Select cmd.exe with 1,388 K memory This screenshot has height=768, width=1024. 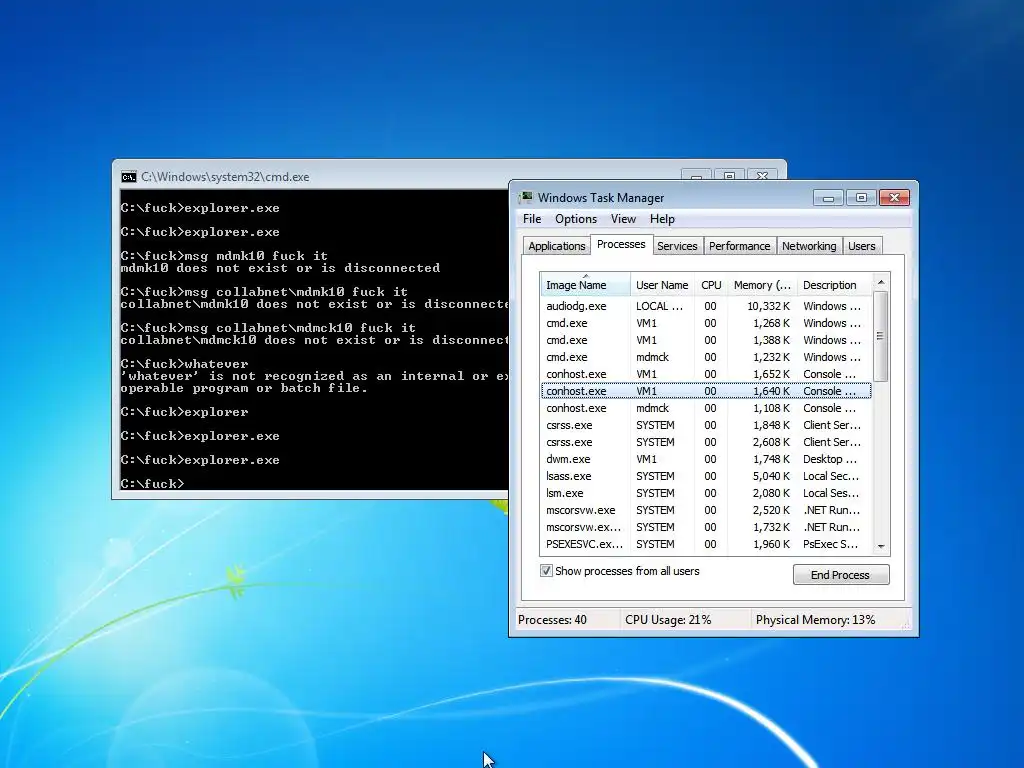[706, 340]
